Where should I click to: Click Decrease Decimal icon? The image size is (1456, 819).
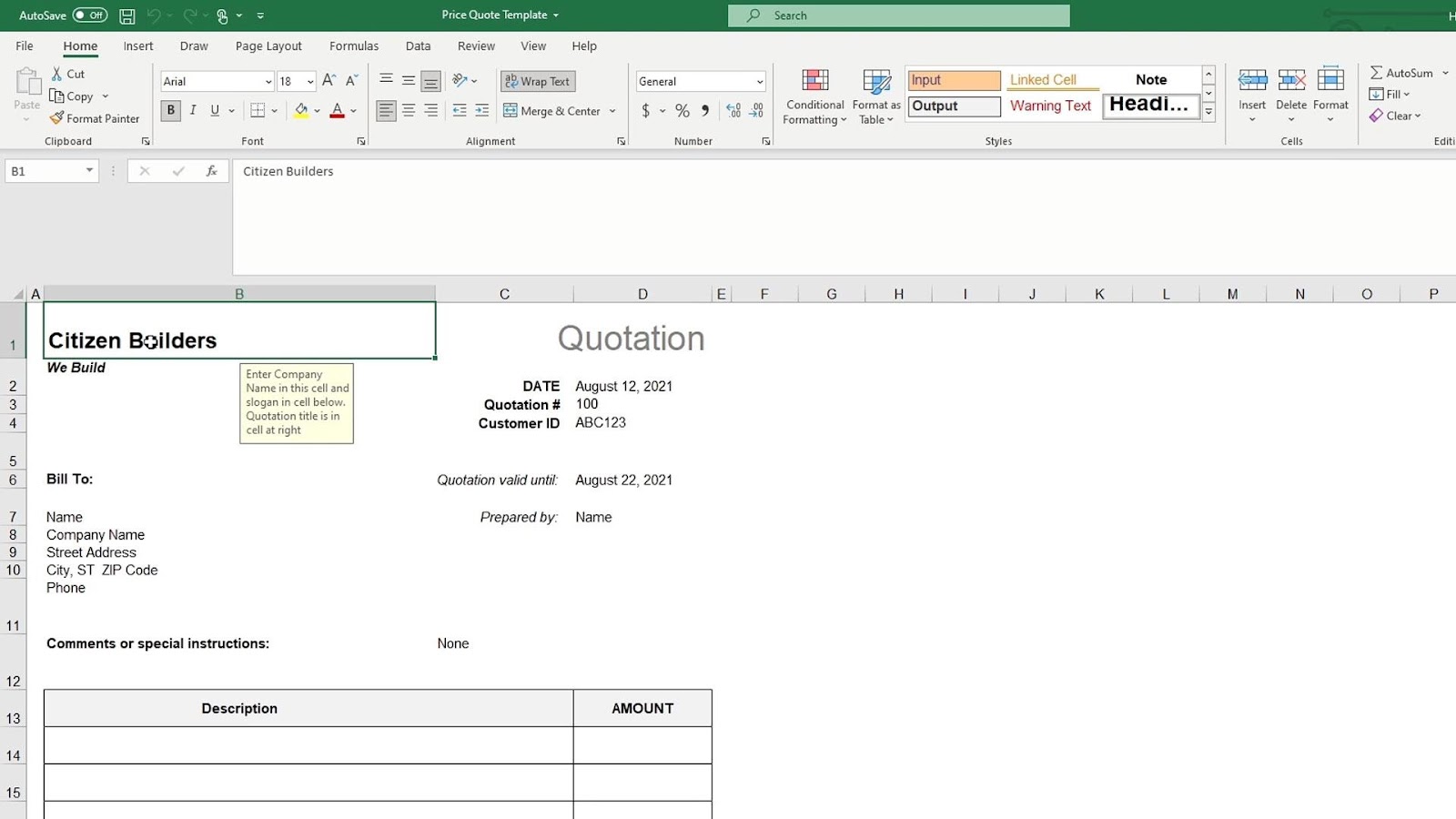[x=756, y=111]
